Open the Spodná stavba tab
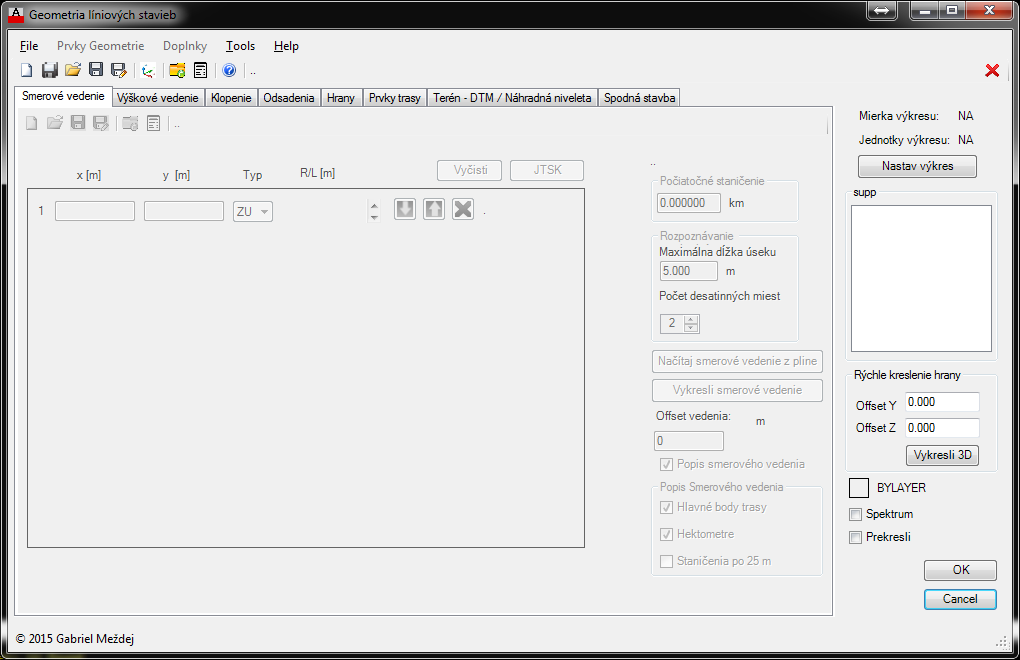The width and height of the screenshot is (1020, 660). coord(640,98)
